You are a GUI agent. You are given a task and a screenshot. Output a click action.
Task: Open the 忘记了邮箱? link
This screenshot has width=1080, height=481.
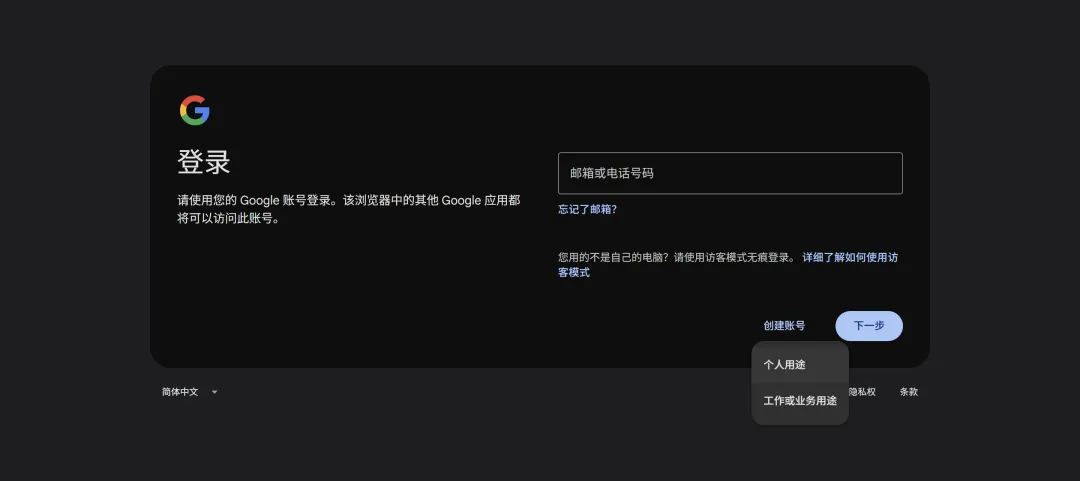tap(588, 209)
